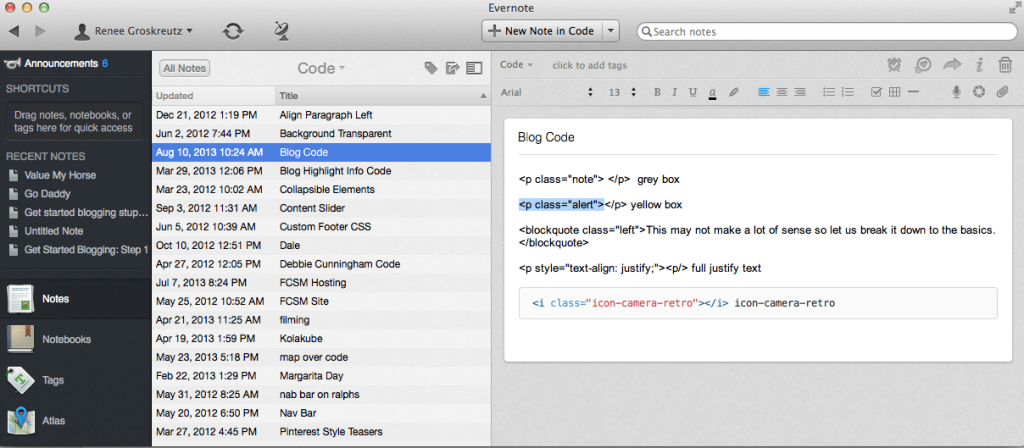Click the share arrow icon
Image resolution: width=1024 pixels, height=448 pixels.
coord(952,65)
